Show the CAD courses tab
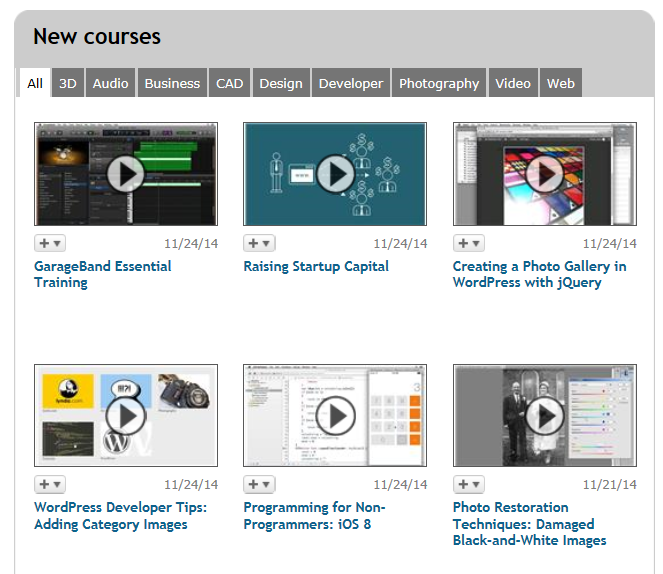Viewport: 663px width, 574px height. pyautogui.click(x=229, y=83)
